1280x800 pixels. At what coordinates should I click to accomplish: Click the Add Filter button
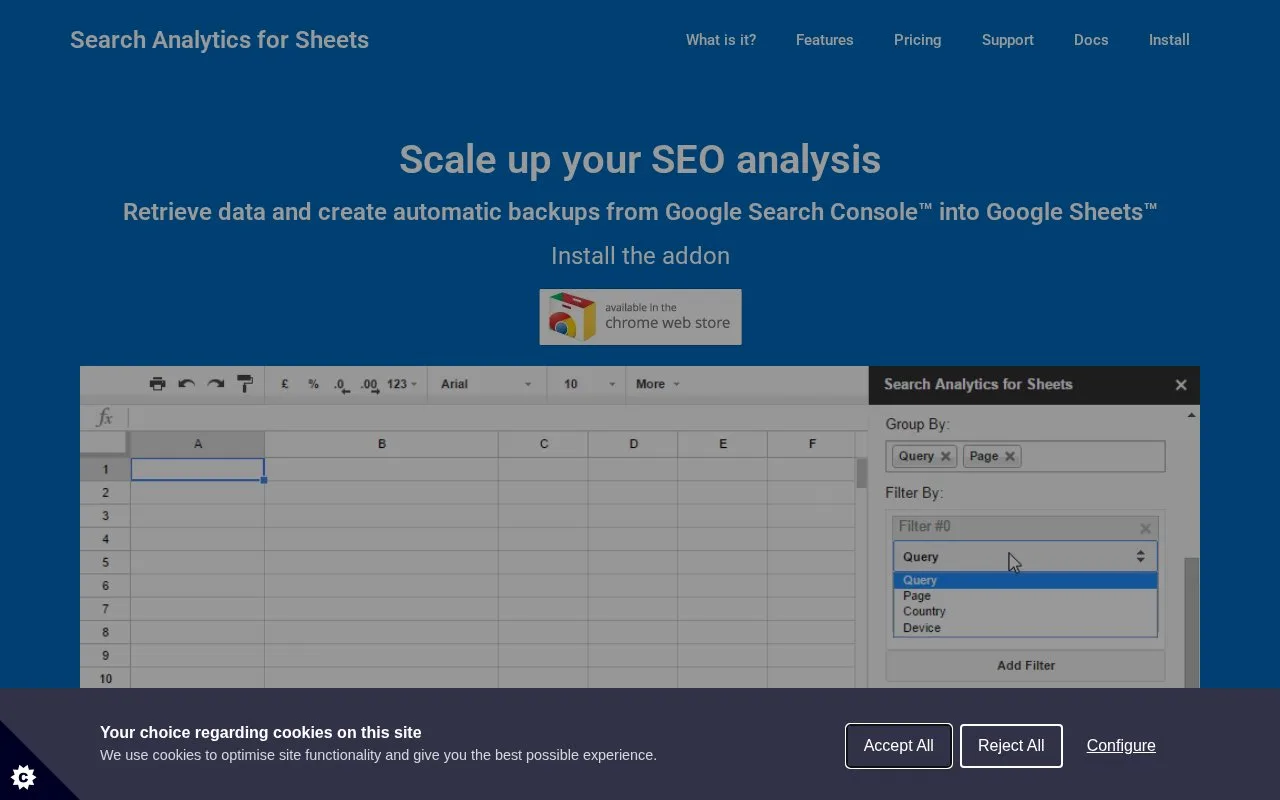coord(1025,666)
